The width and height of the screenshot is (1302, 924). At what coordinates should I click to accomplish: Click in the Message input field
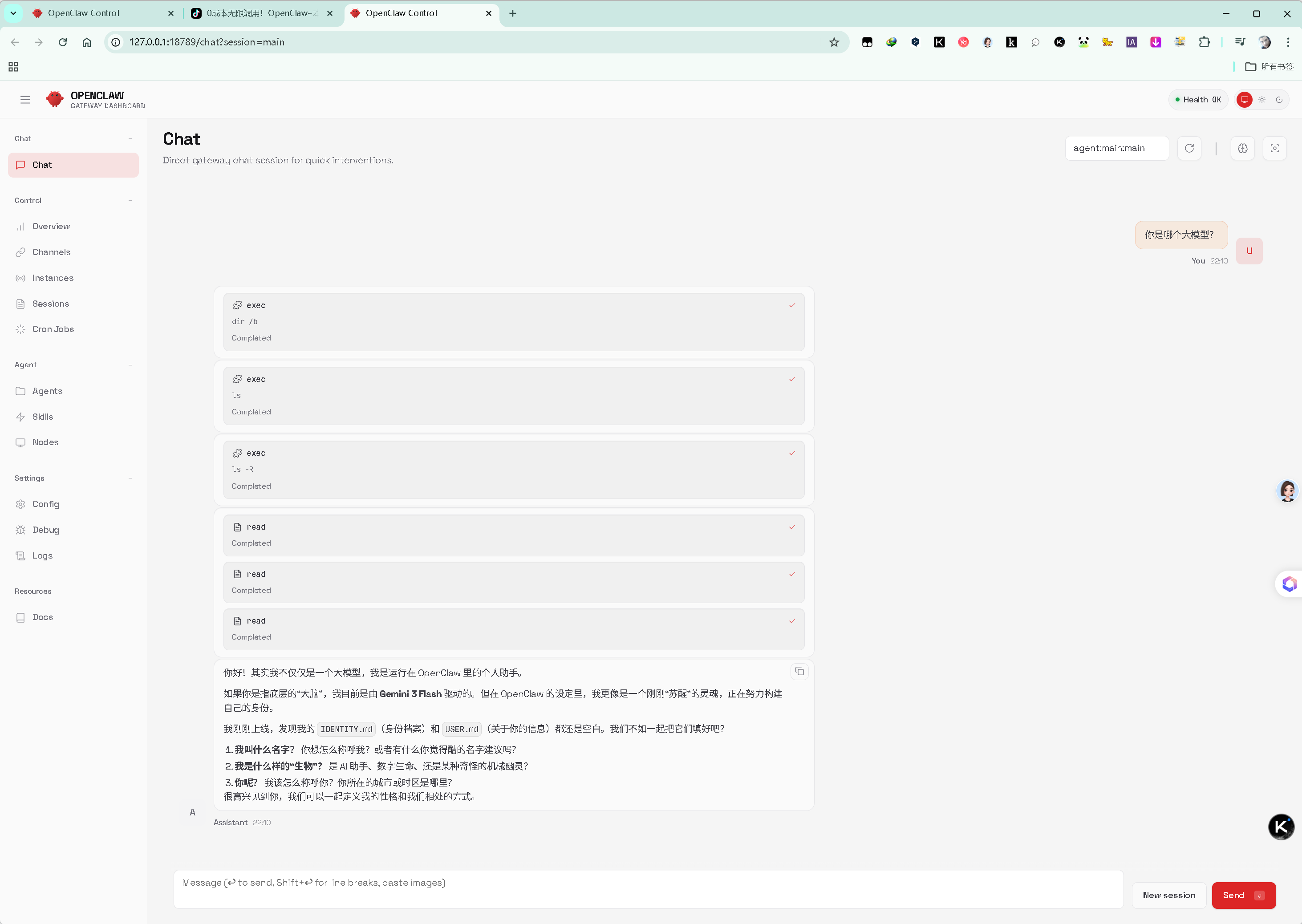pos(648,888)
